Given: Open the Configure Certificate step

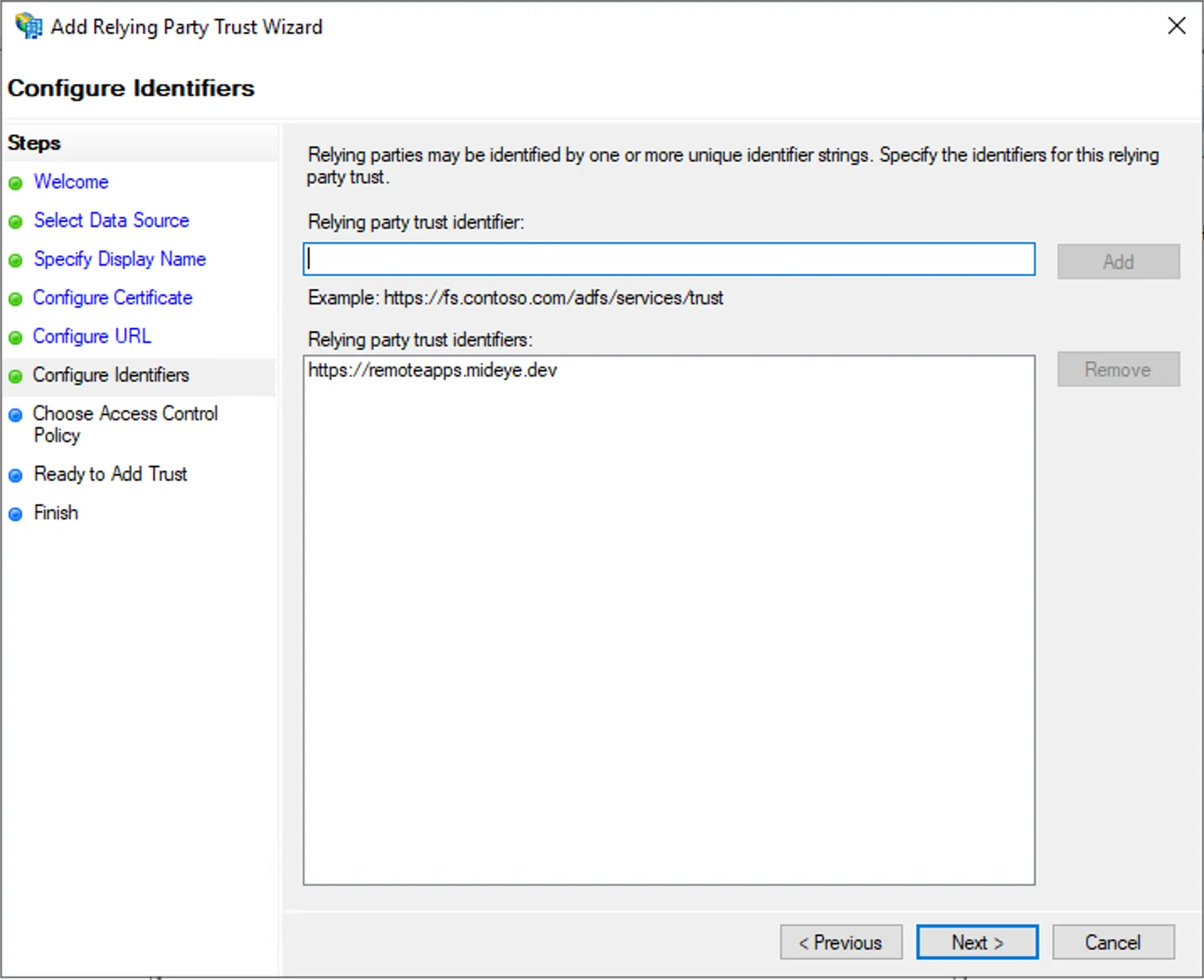Looking at the screenshot, I should 112,298.
